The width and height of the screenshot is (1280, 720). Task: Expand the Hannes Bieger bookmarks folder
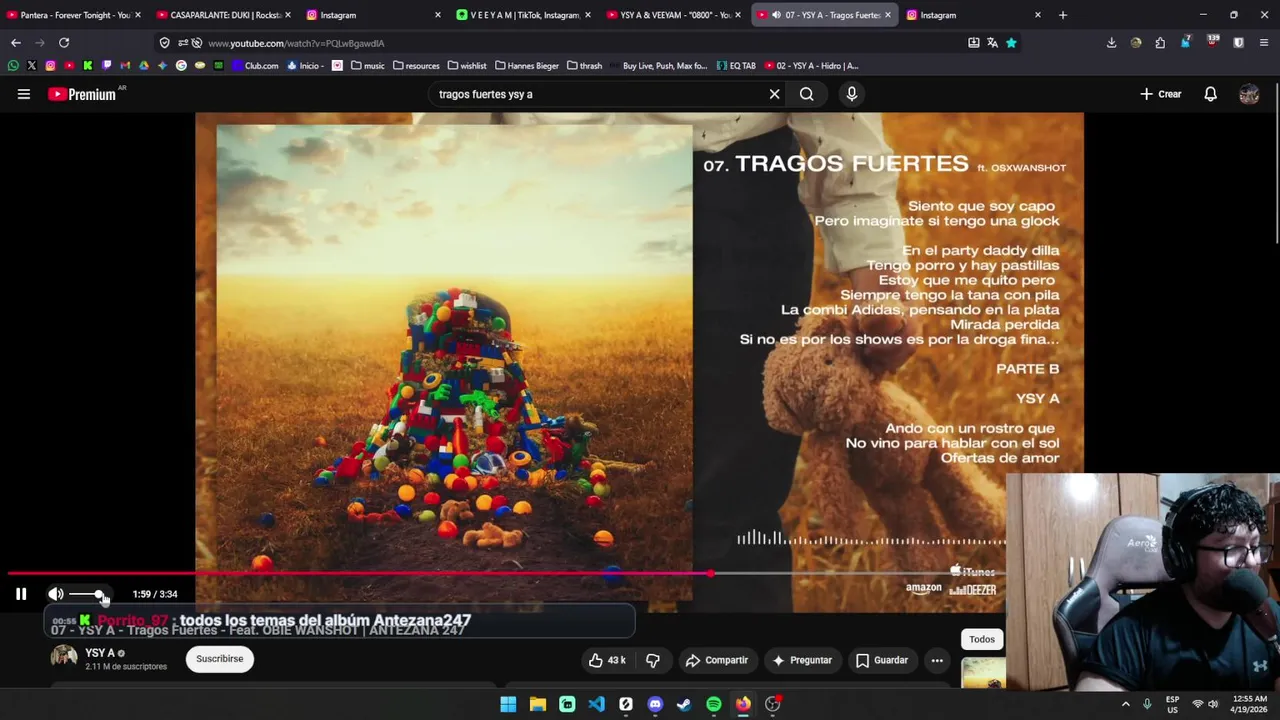[527, 66]
